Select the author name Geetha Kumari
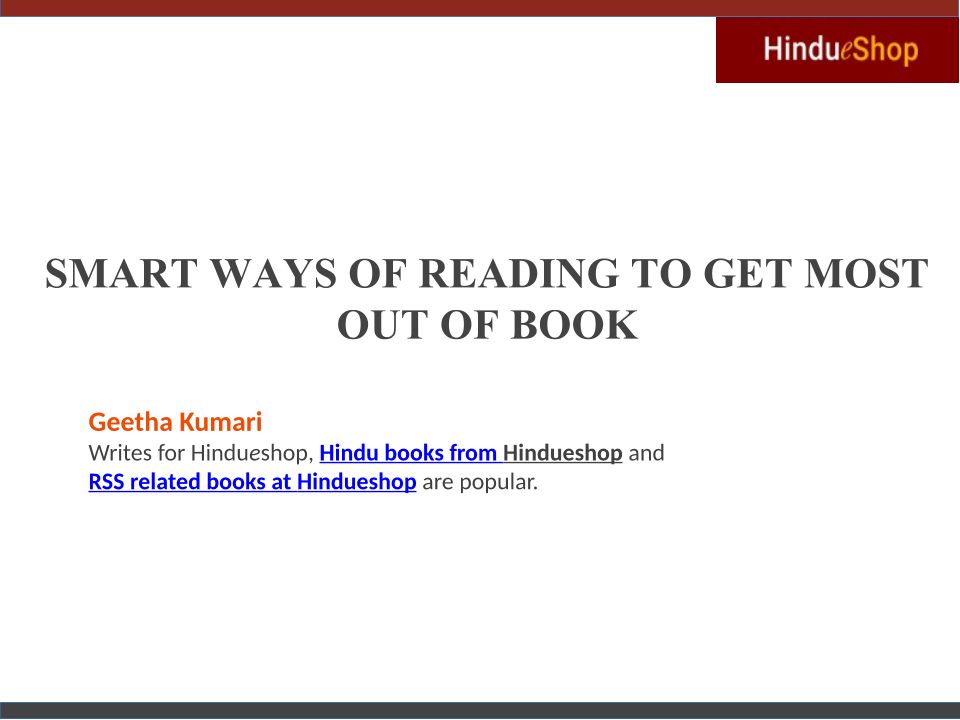 (175, 421)
